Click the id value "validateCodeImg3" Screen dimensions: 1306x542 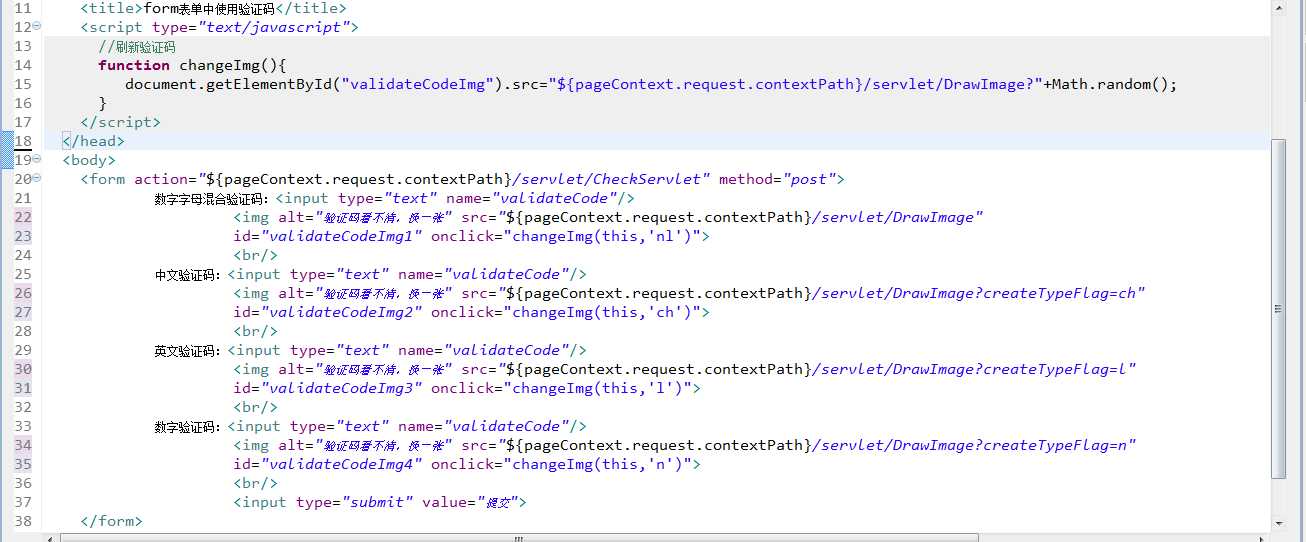pyautogui.click(x=342, y=388)
